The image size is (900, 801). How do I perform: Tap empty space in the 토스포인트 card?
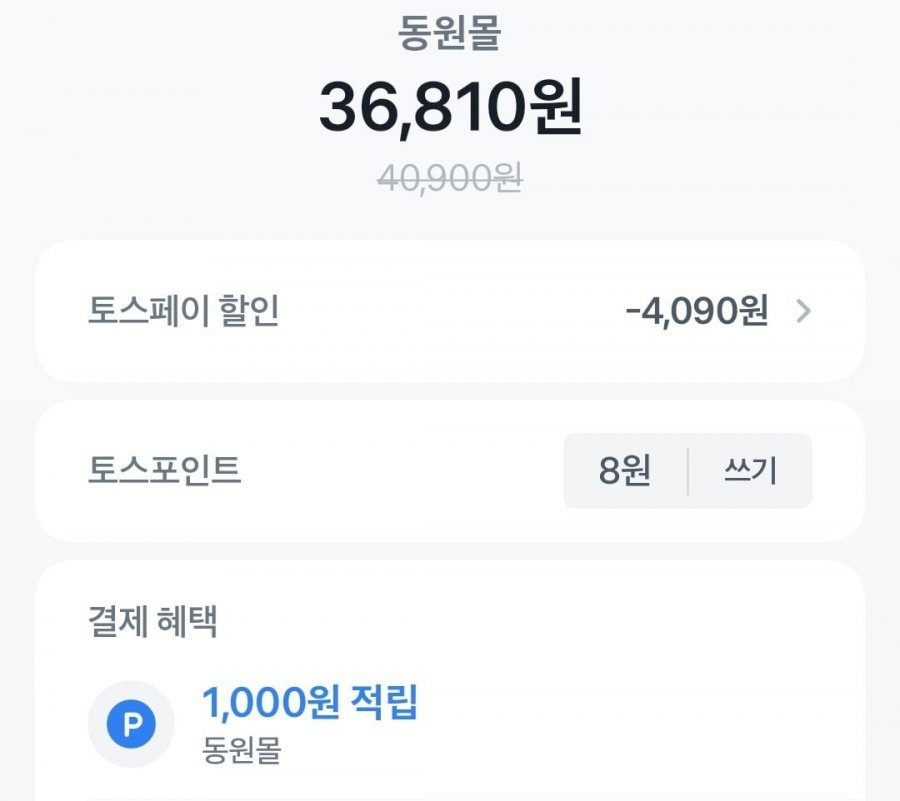point(402,471)
